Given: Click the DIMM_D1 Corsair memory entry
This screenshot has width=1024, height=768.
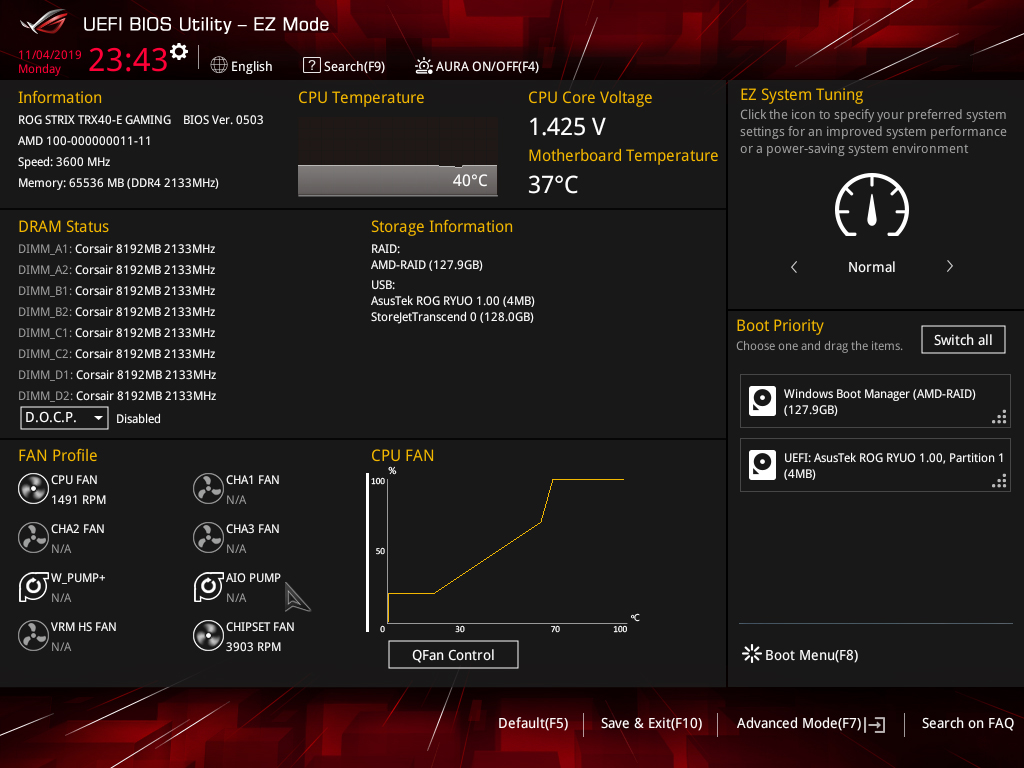Looking at the screenshot, I should coord(117,374).
